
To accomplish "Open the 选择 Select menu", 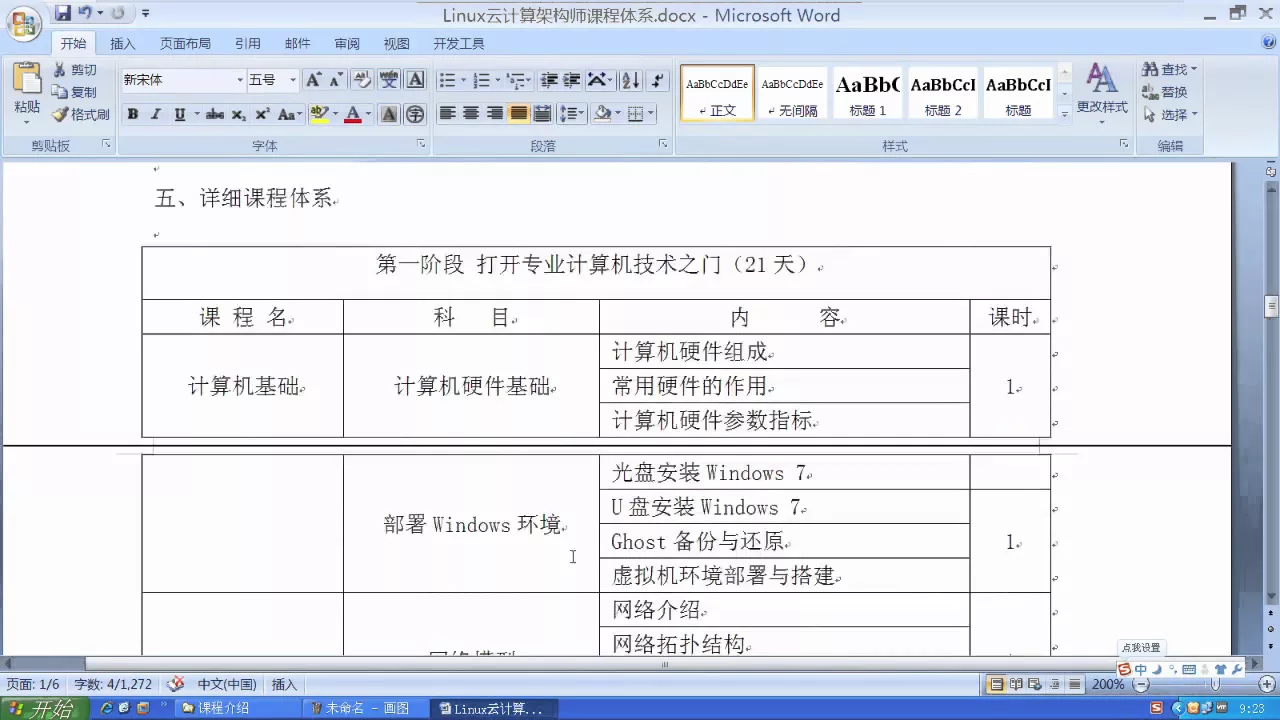I will pos(1170,114).
